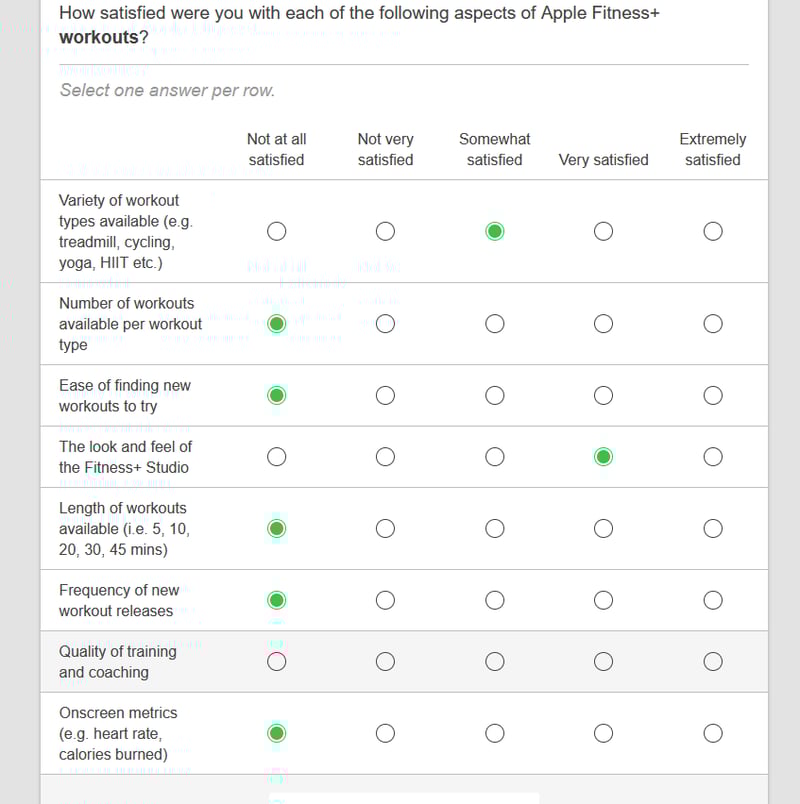Choose Extremely satisfied for Quality of training
The width and height of the screenshot is (800, 804).
tap(713, 661)
